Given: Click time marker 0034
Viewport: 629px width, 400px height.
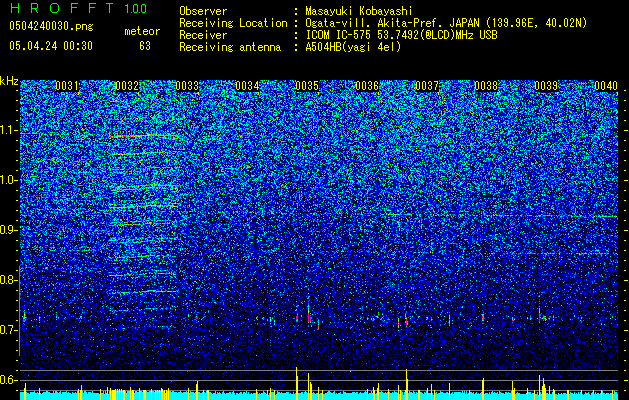Looking at the screenshot, I should pyautogui.click(x=247, y=86).
